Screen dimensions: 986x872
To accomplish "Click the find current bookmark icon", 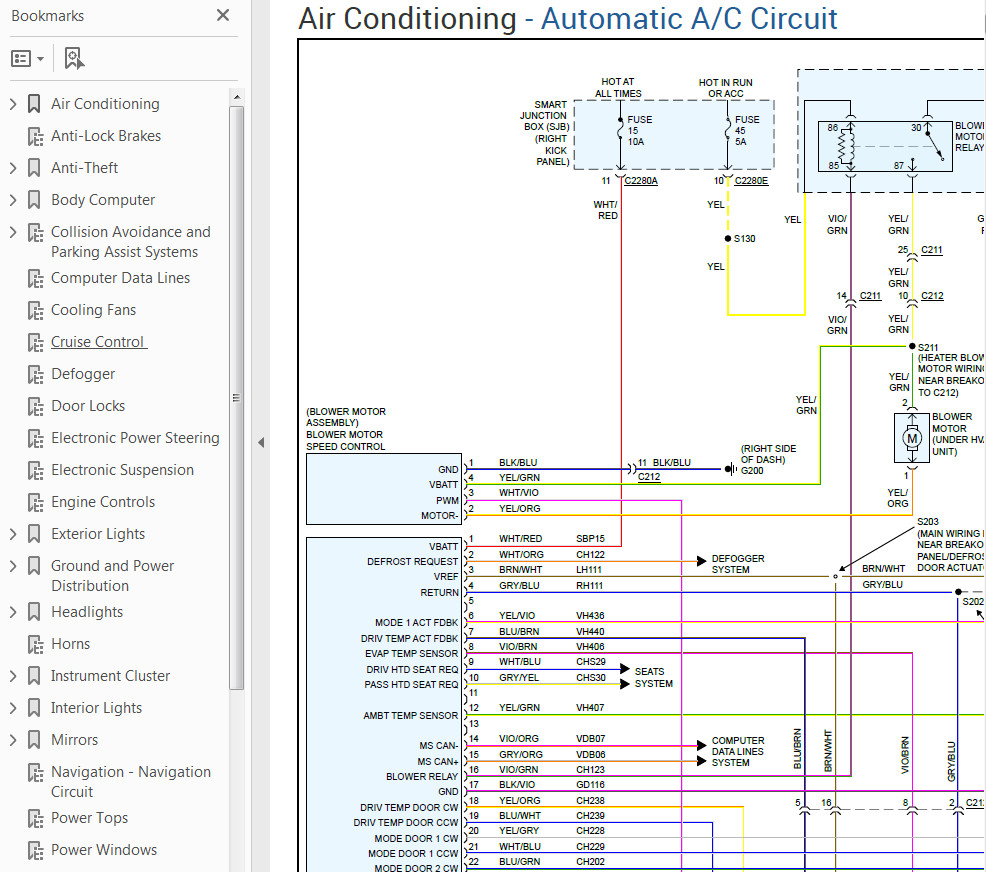I will click(x=74, y=58).
